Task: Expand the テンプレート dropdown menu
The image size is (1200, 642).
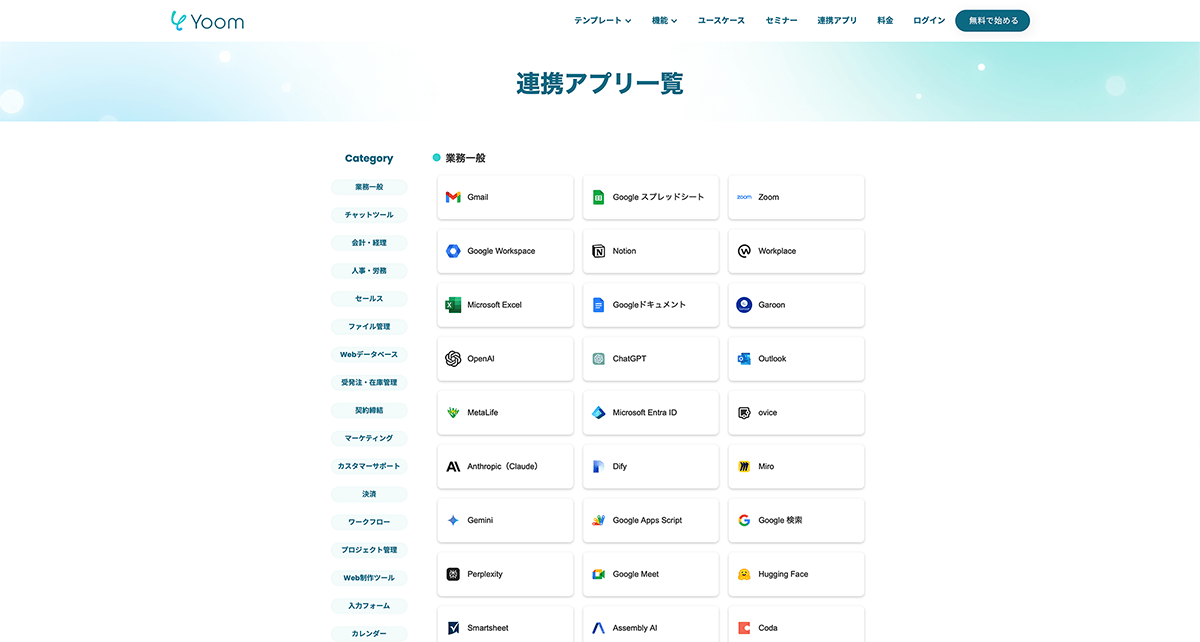Action: click(601, 19)
